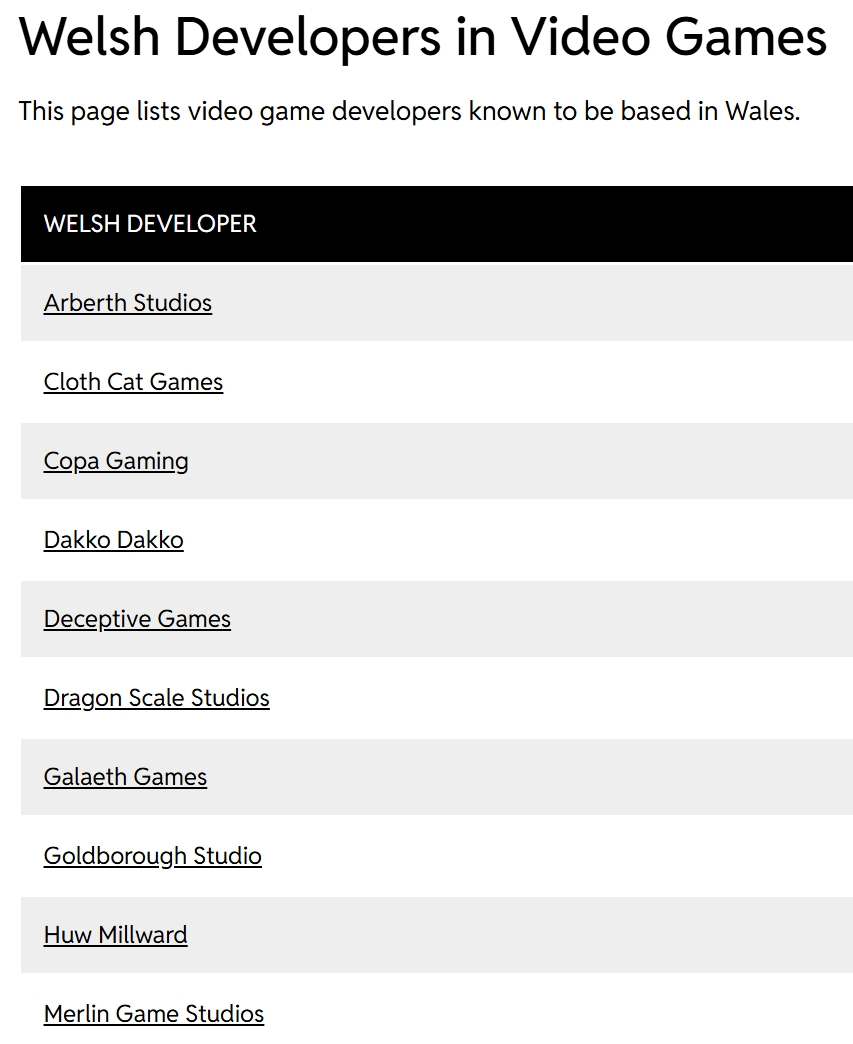The height and width of the screenshot is (1044, 853).
Task: Open the Huw Millward link
Action: [x=115, y=935]
